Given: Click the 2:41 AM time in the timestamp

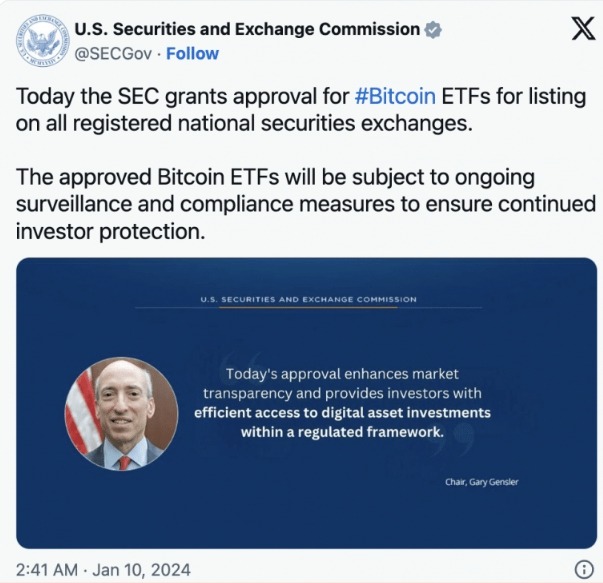Looking at the screenshot, I should (x=48, y=569).
